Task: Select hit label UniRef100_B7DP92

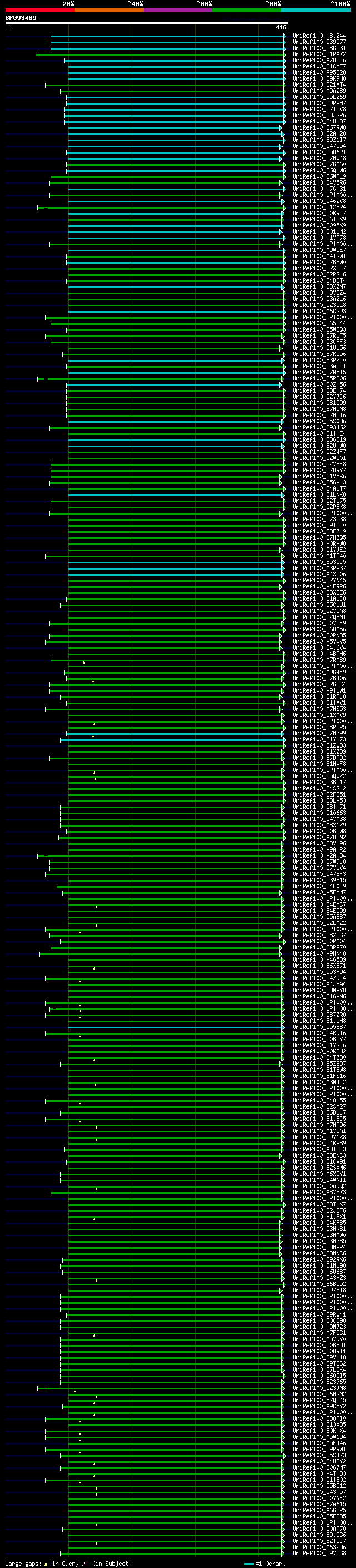Action: tap(319, 758)
